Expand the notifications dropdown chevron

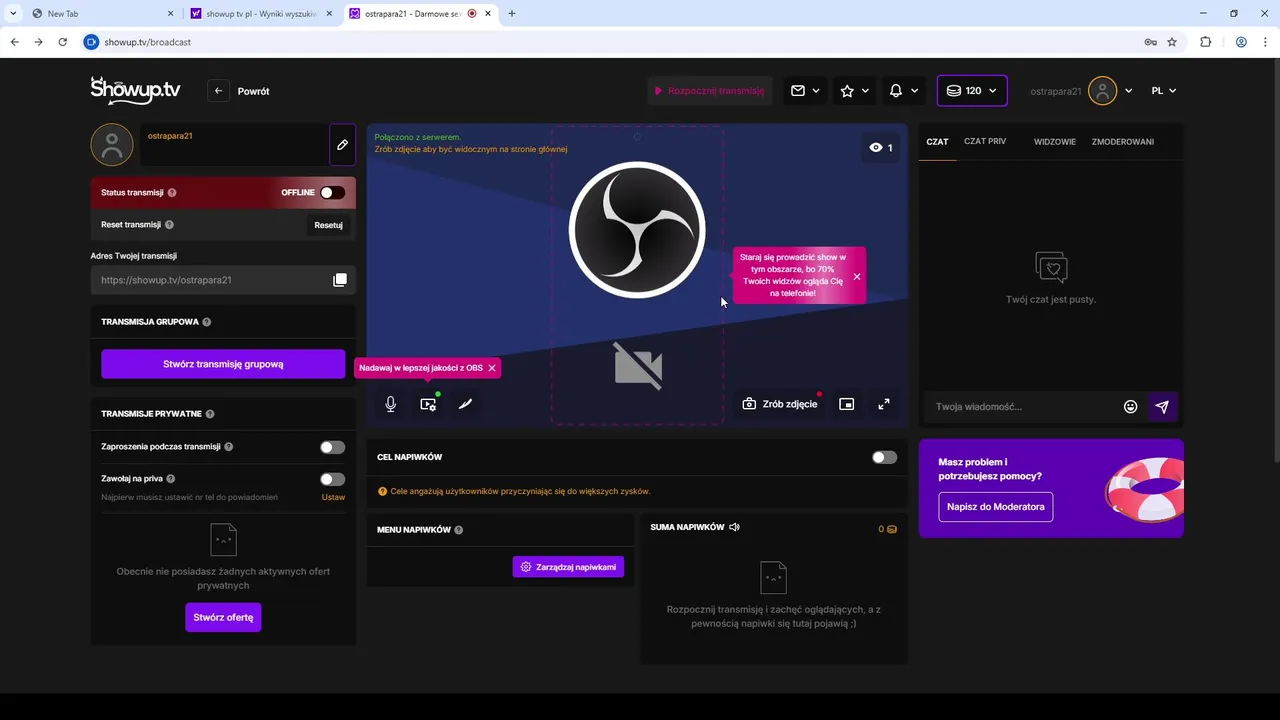[914, 91]
